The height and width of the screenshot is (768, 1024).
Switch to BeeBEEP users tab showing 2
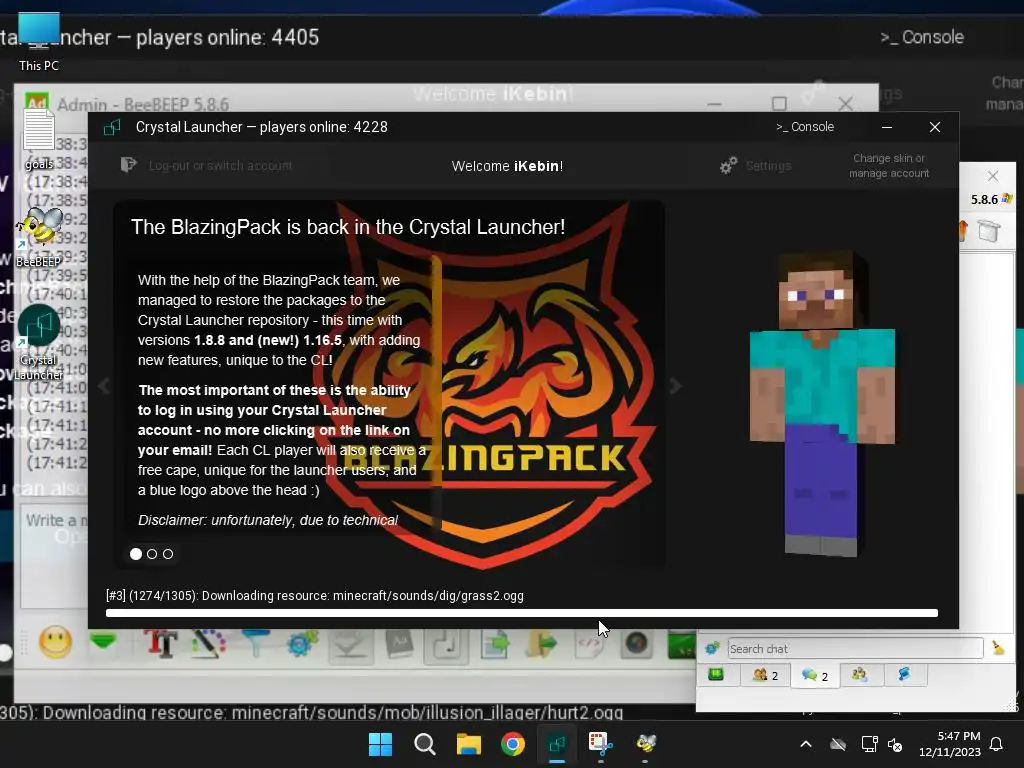[765, 675]
